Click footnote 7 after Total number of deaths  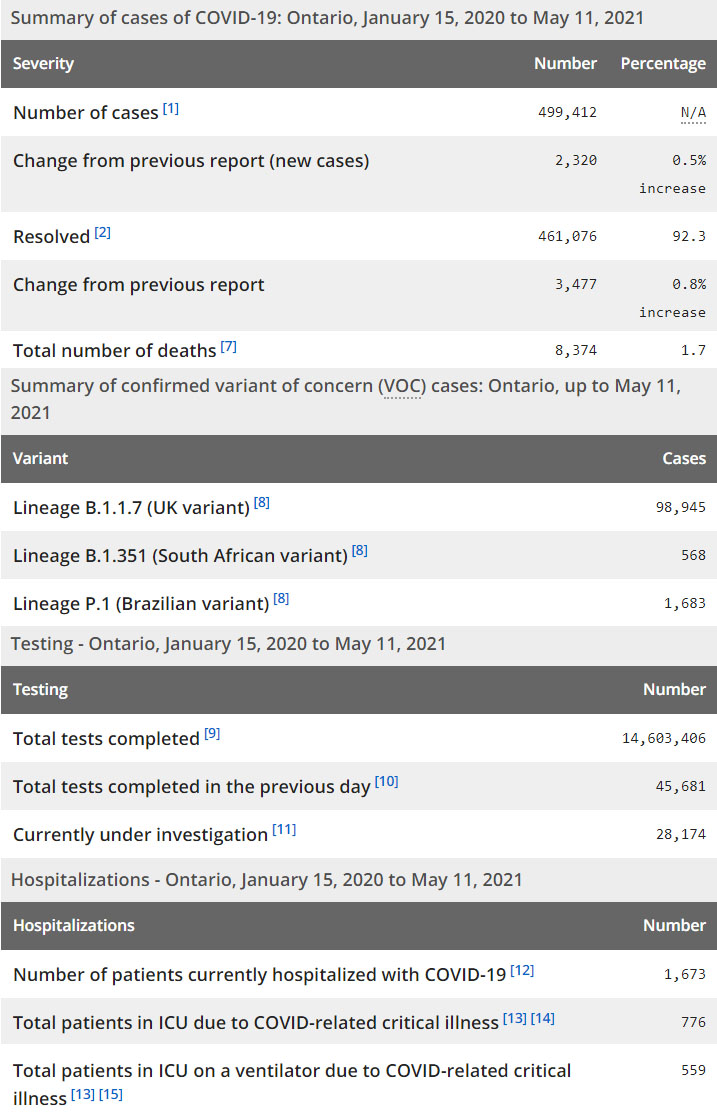pyautogui.click(x=229, y=347)
